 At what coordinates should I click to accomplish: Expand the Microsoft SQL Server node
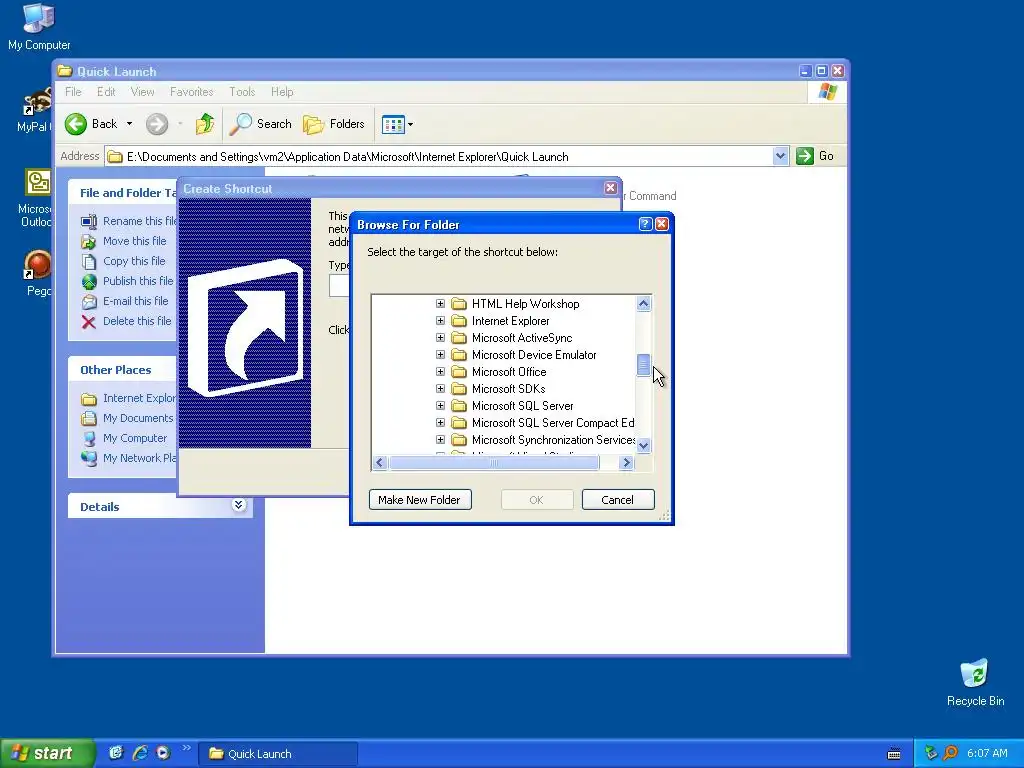tap(440, 406)
